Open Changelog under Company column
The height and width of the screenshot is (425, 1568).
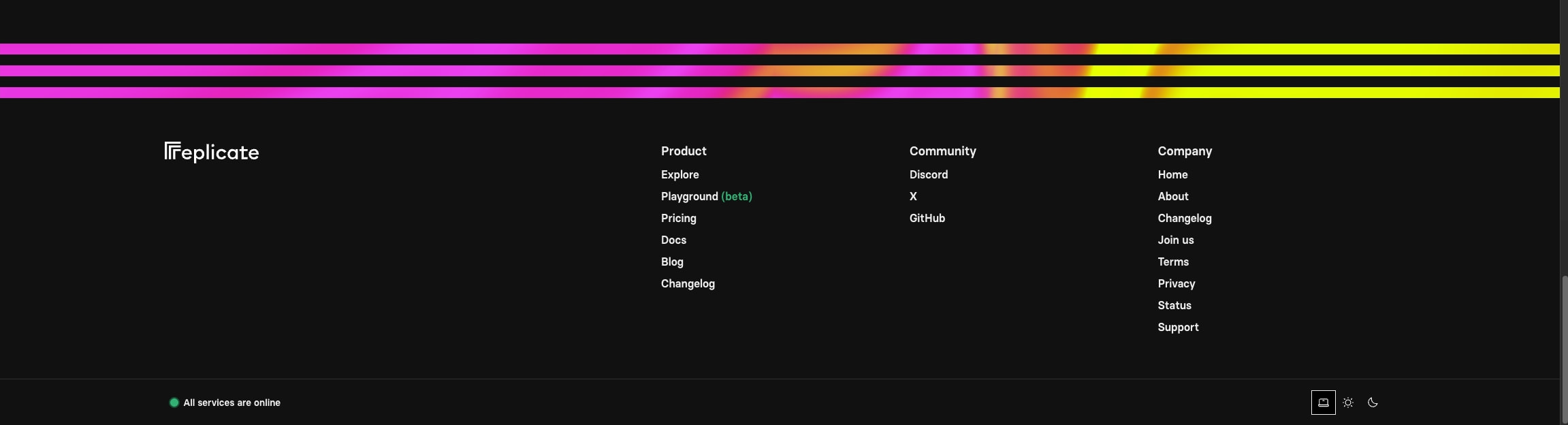coord(1185,218)
